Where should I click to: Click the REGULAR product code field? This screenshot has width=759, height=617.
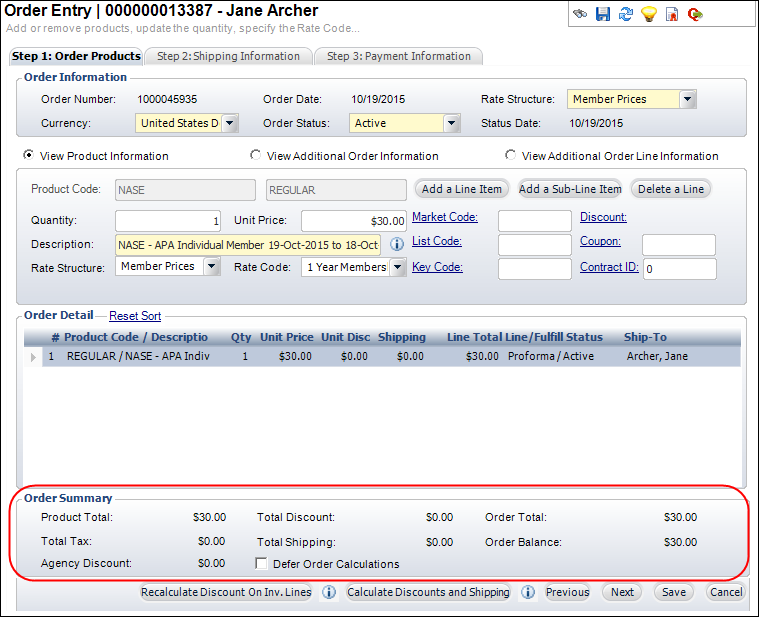click(x=336, y=190)
